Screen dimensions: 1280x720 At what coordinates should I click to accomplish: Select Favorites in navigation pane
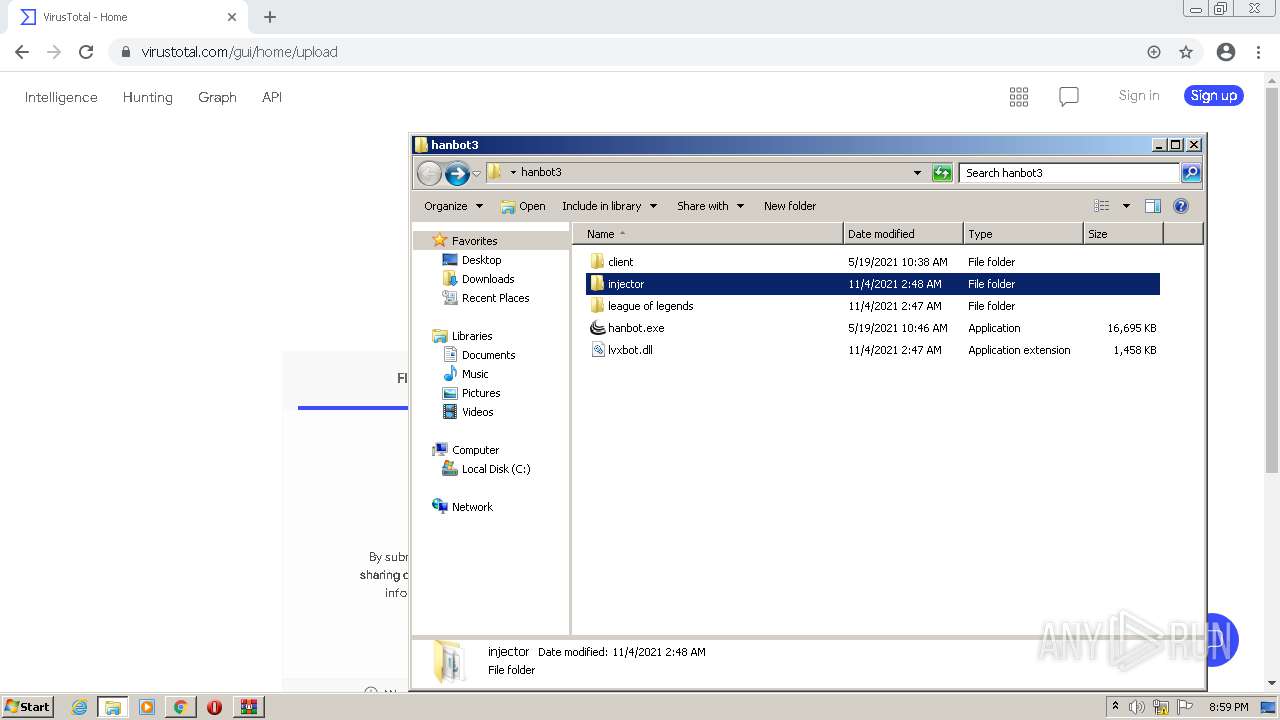474,241
